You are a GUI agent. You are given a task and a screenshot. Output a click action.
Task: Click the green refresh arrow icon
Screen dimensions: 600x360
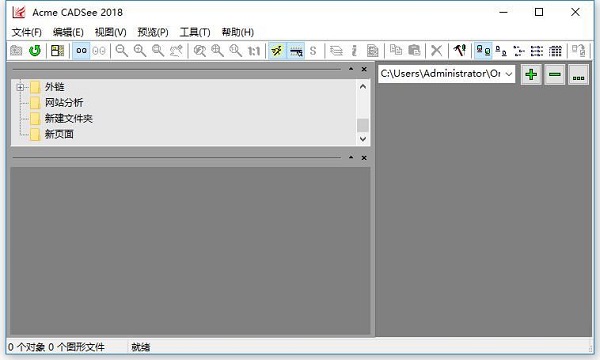(x=35, y=50)
